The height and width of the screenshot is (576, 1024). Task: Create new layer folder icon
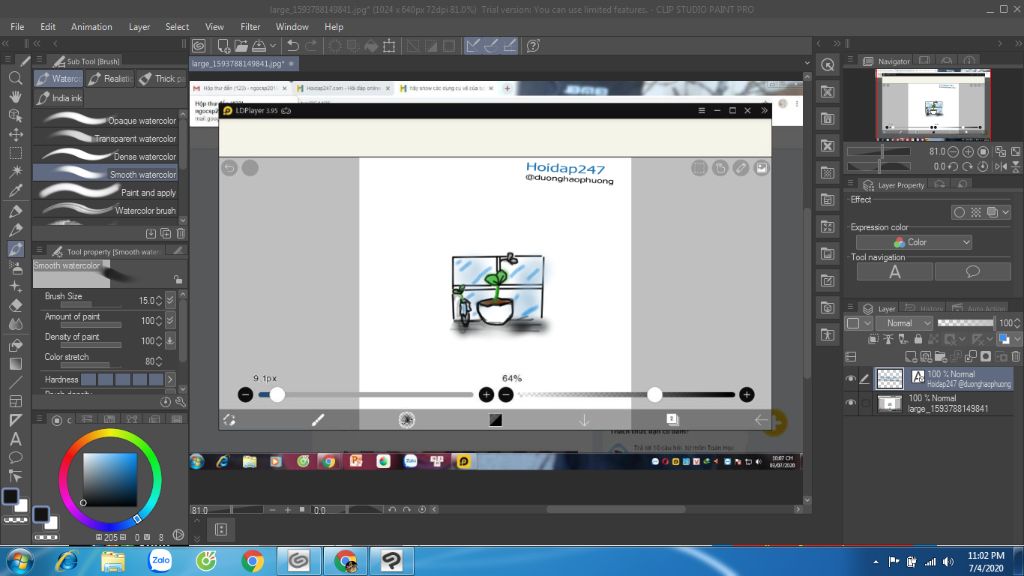pyautogui.click(x=940, y=357)
